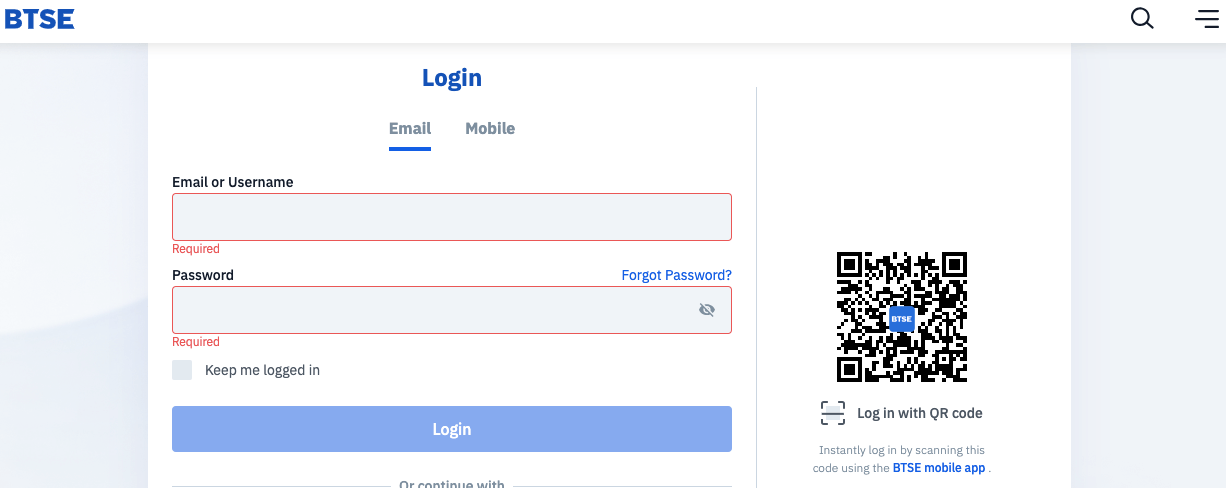Focus the Password input field
The height and width of the screenshot is (488, 1226).
tap(452, 310)
